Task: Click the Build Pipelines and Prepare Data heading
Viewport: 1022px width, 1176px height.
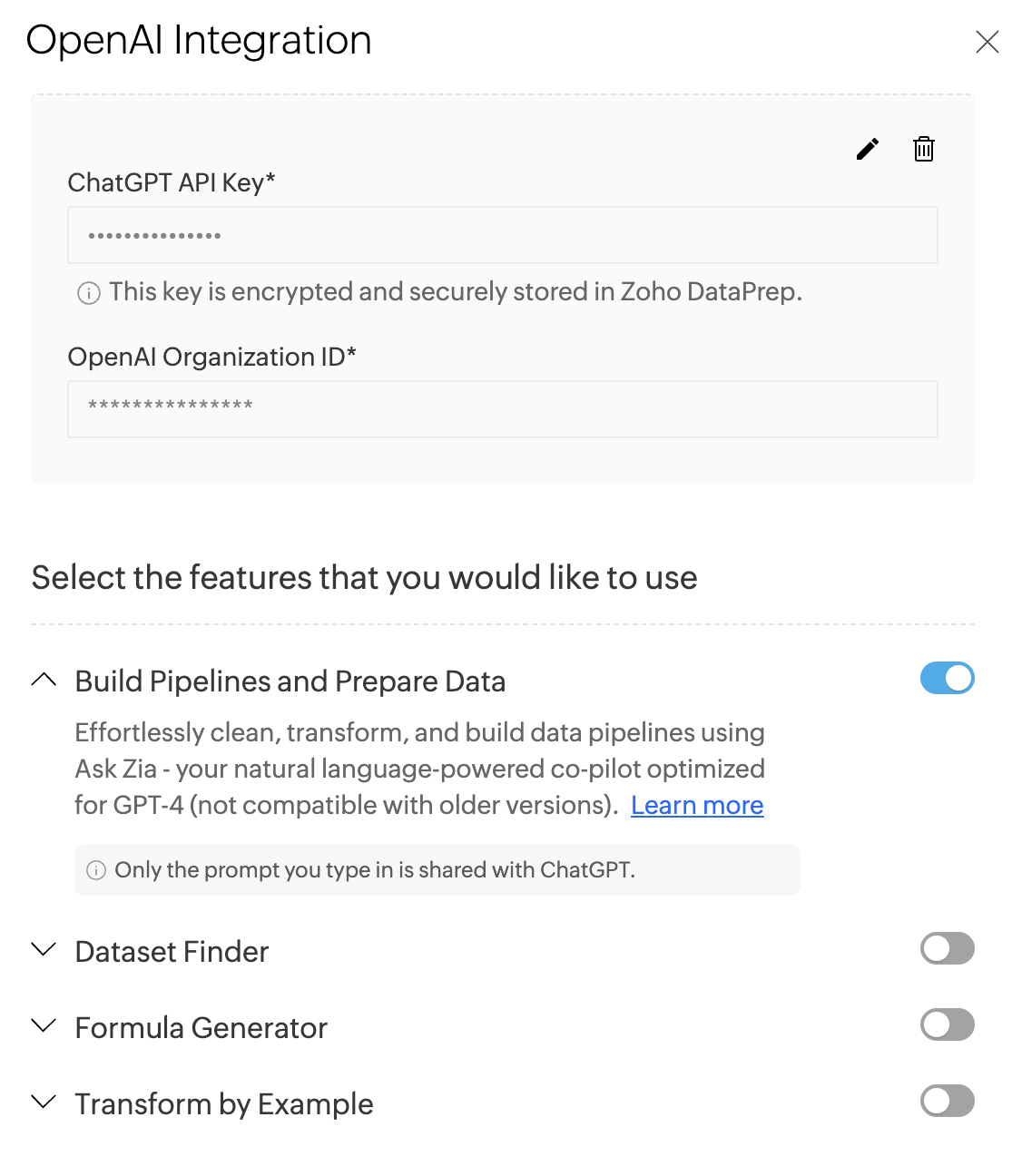Action: [290, 681]
